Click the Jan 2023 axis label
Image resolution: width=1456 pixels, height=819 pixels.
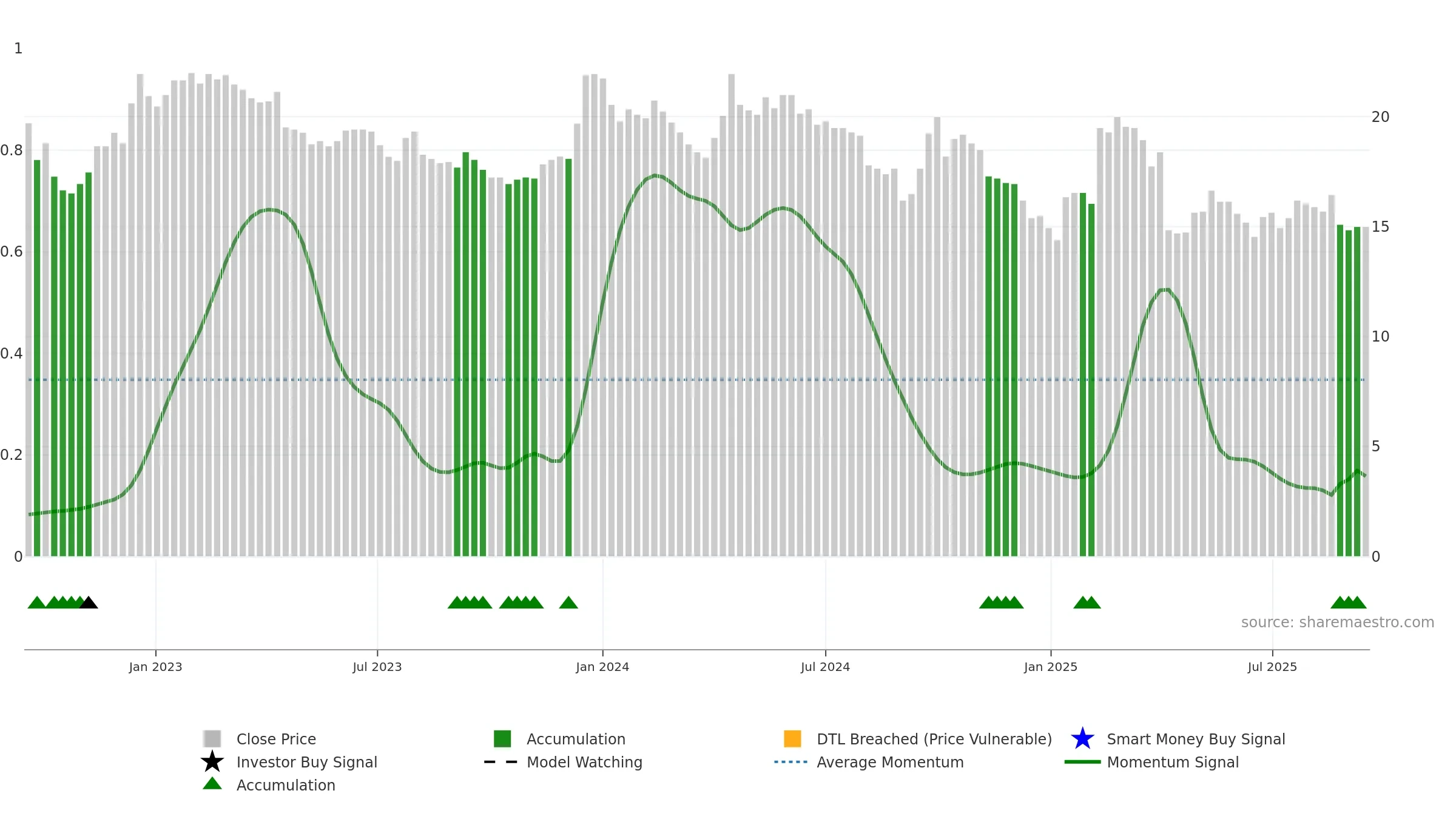click(x=155, y=667)
